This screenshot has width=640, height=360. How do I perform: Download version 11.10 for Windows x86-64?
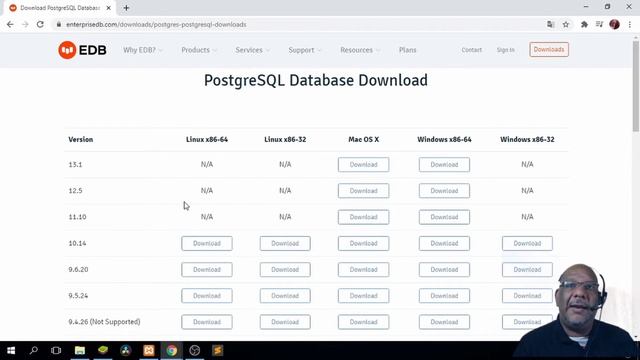[x=444, y=217]
